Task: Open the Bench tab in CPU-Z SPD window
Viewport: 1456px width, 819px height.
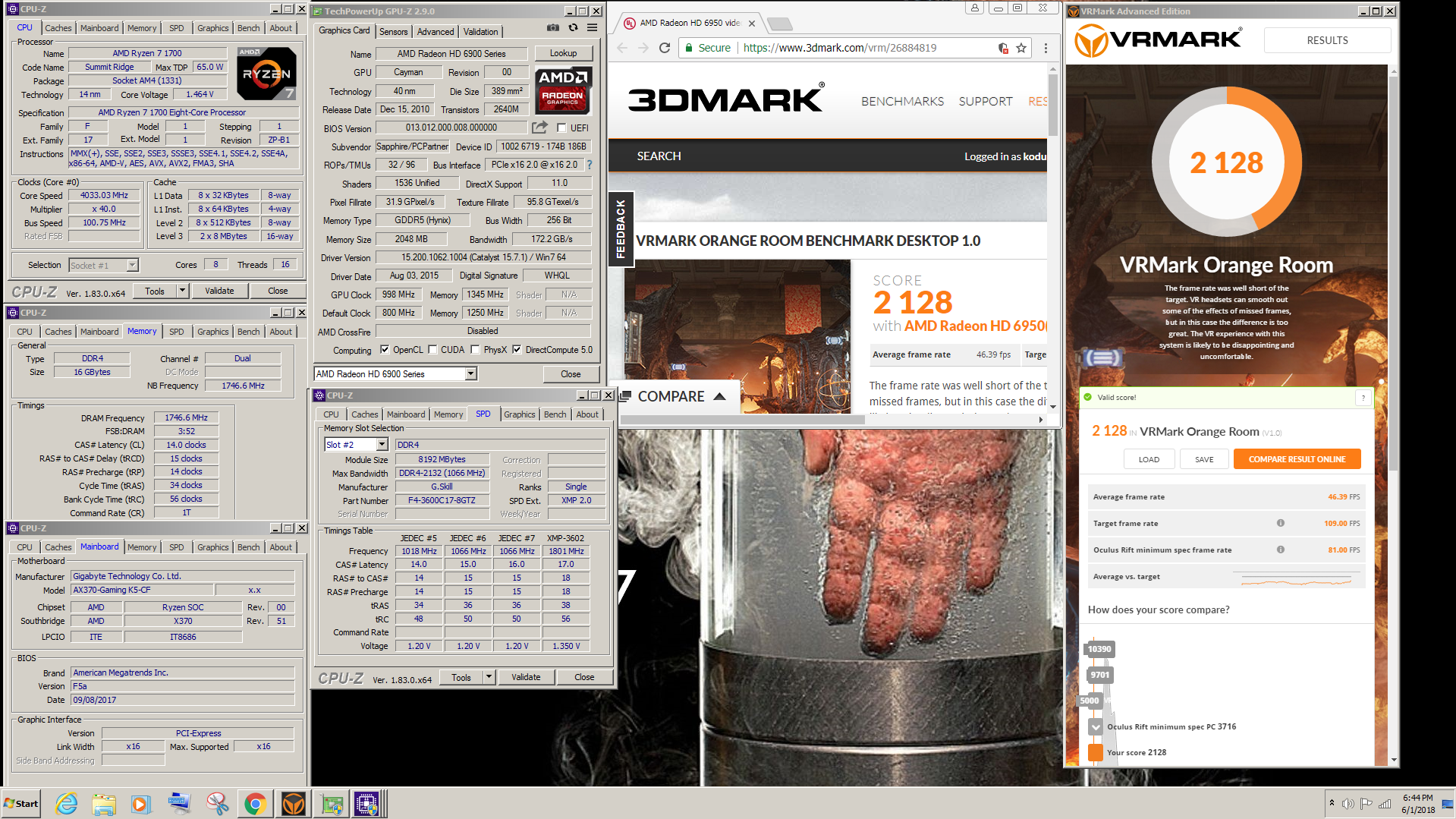Action: click(x=555, y=414)
